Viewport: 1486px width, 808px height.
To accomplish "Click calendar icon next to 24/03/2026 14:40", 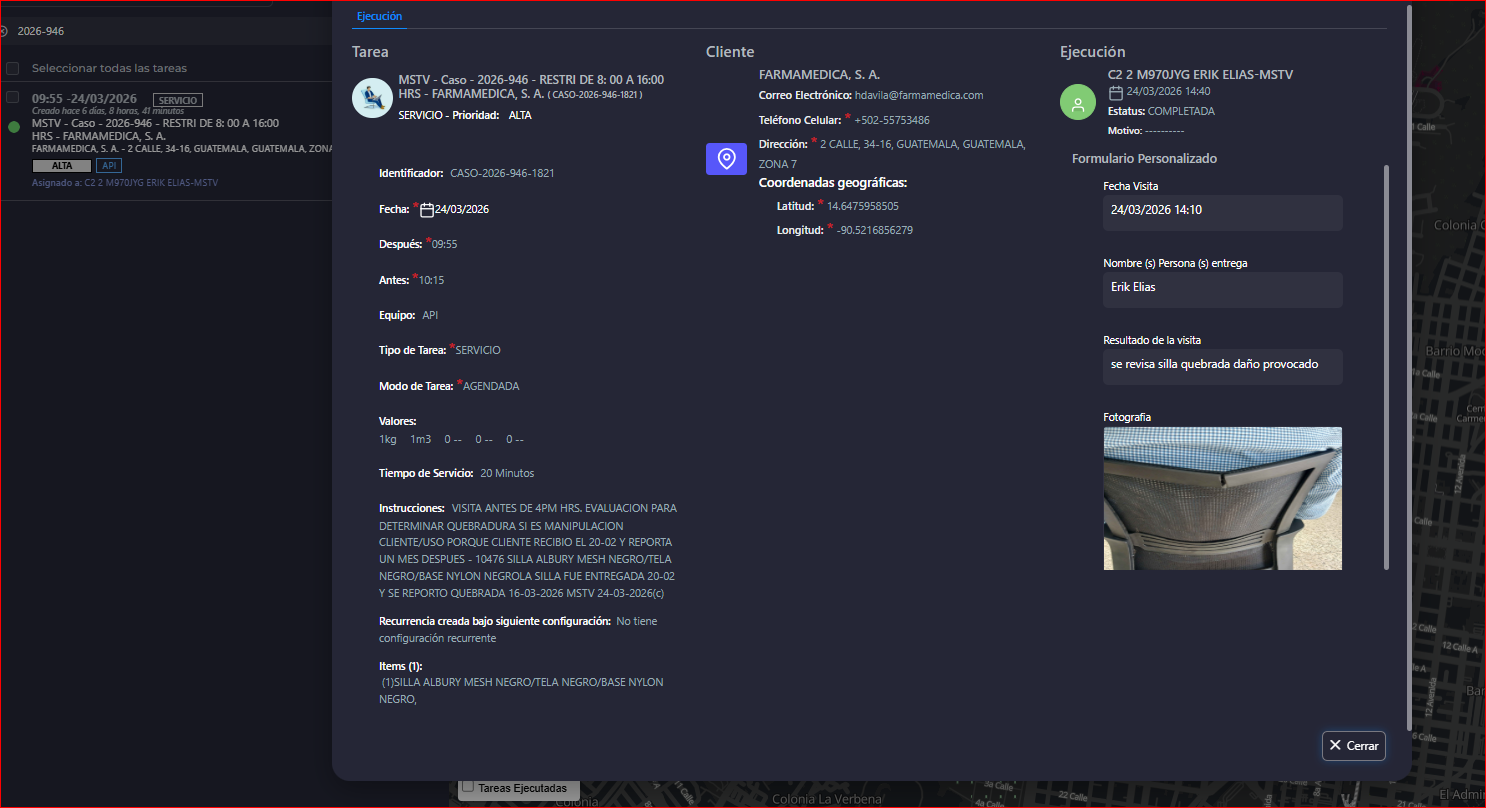I will coord(1116,93).
